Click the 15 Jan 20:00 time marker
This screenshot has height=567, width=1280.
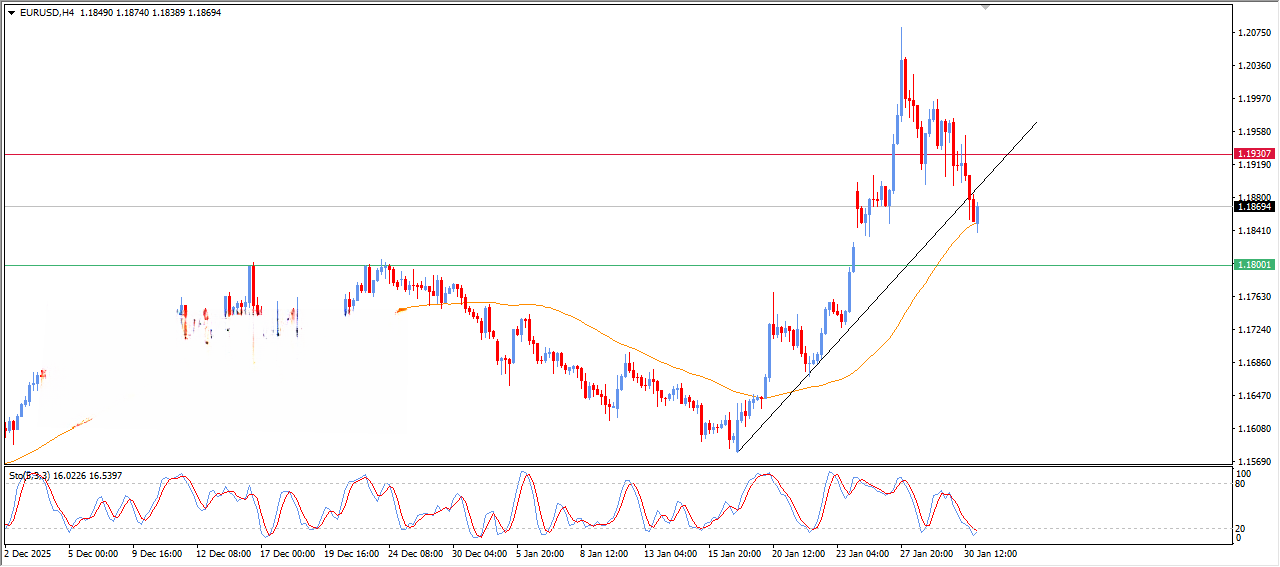tap(735, 553)
